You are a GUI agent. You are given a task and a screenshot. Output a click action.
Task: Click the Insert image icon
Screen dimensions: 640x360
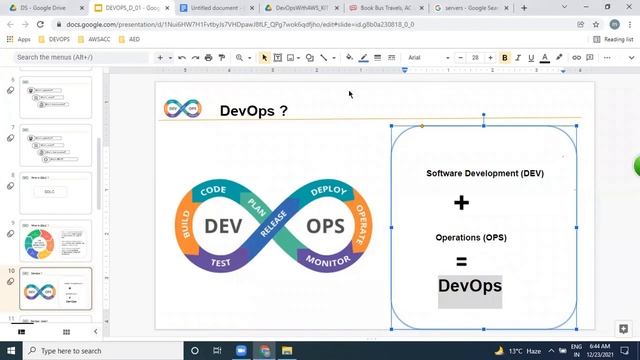[x=291, y=58]
